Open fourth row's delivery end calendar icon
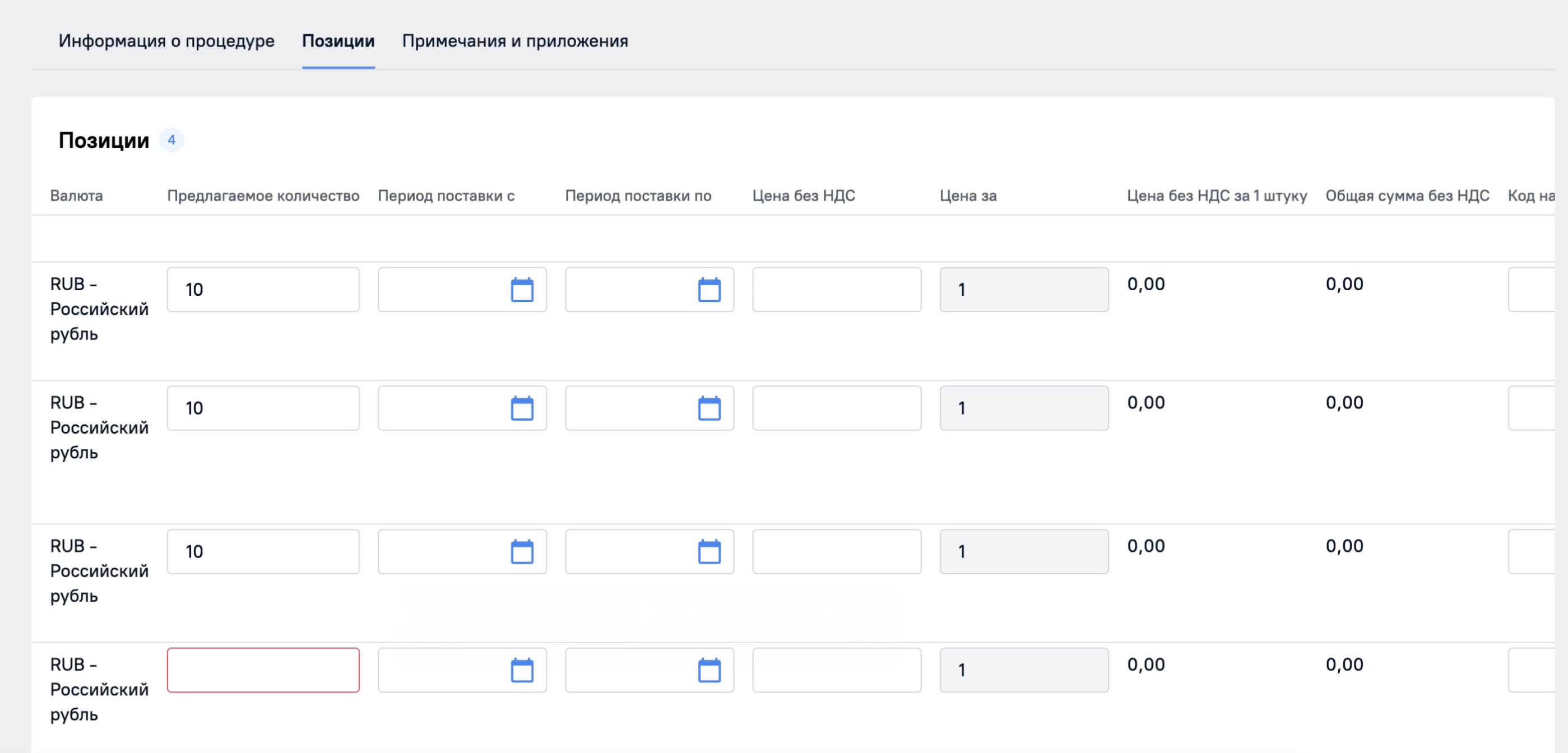Image resolution: width=1568 pixels, height=753 pixels. point(709,670)
